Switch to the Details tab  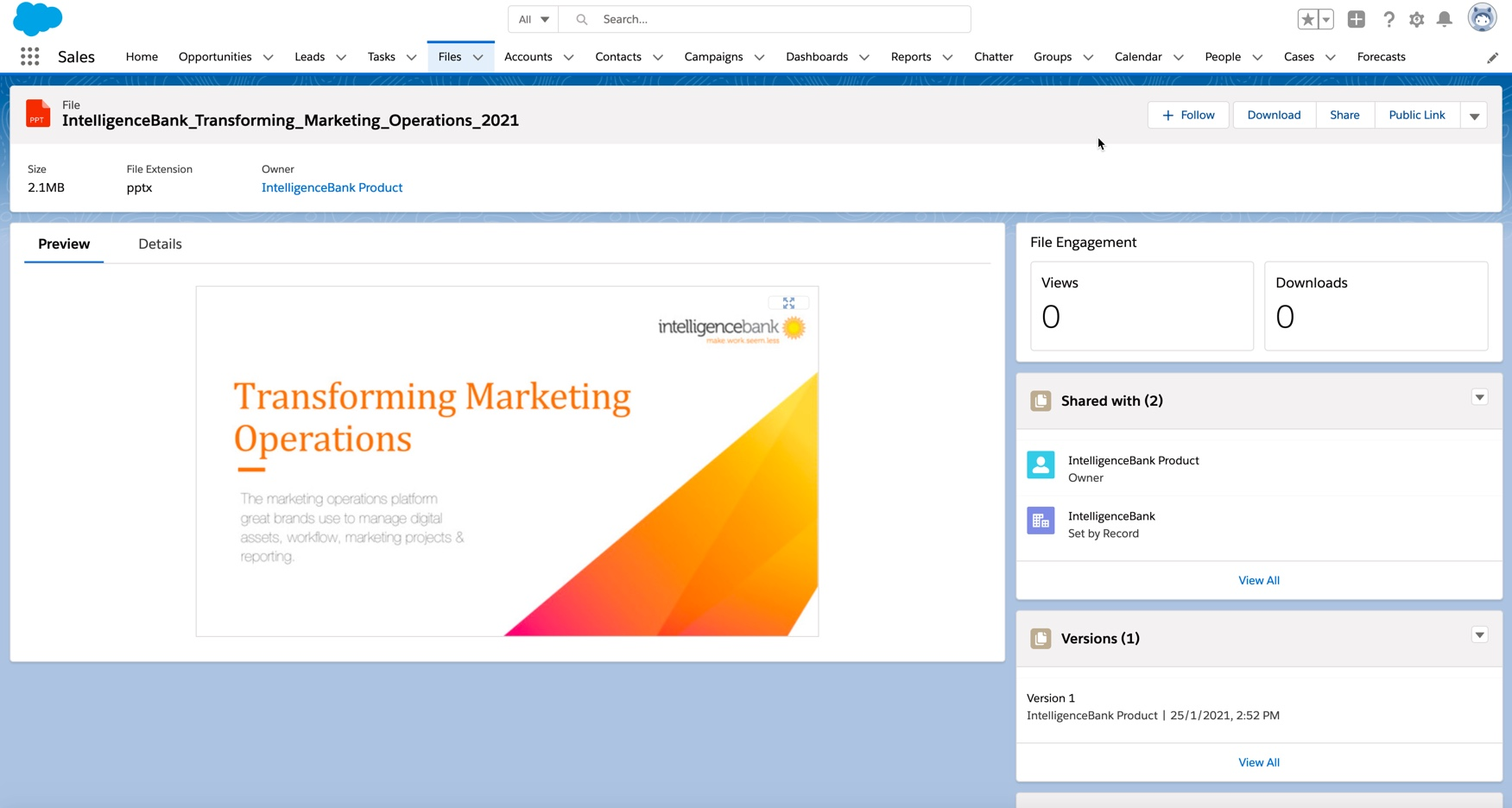click(x=160, y=244)
